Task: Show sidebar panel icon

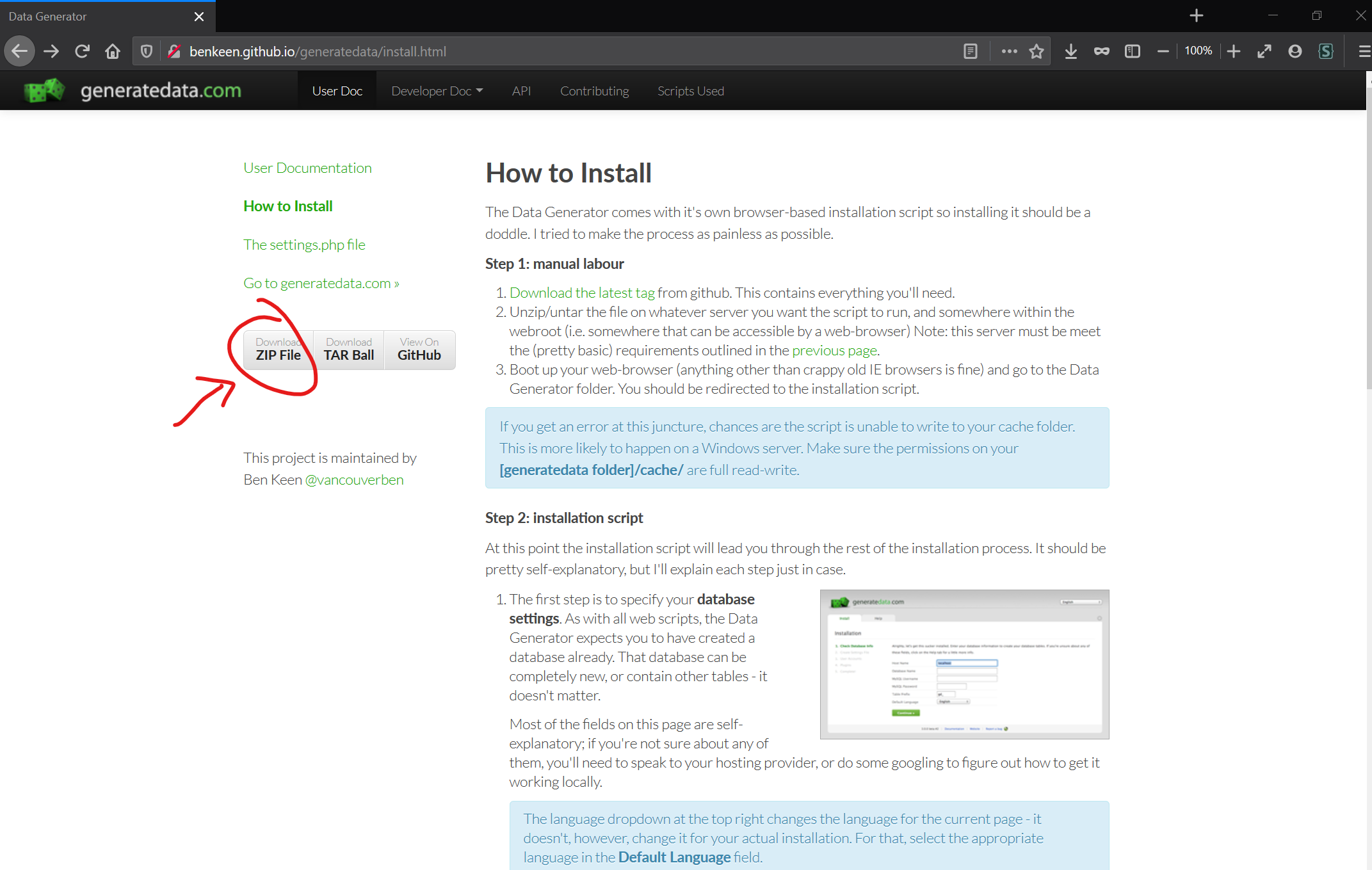Action: point(1132,51)
